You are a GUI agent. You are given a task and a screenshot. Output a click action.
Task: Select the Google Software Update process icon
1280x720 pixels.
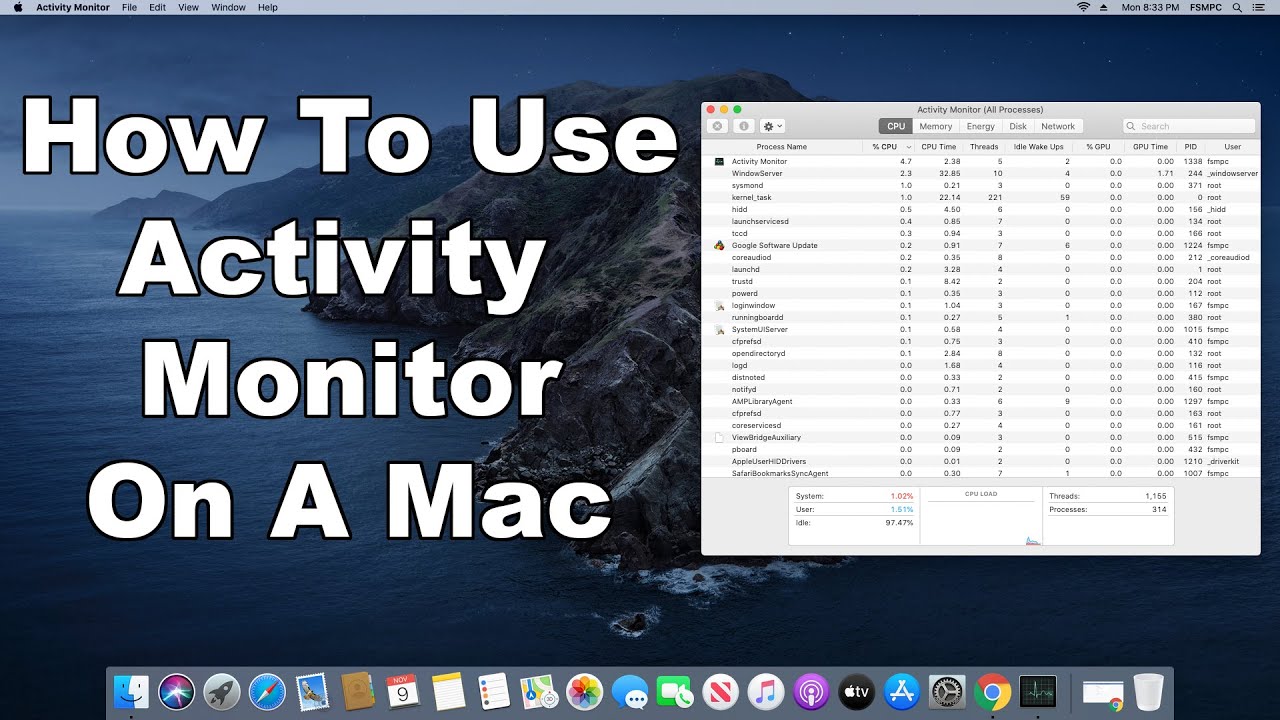[718, 245]
